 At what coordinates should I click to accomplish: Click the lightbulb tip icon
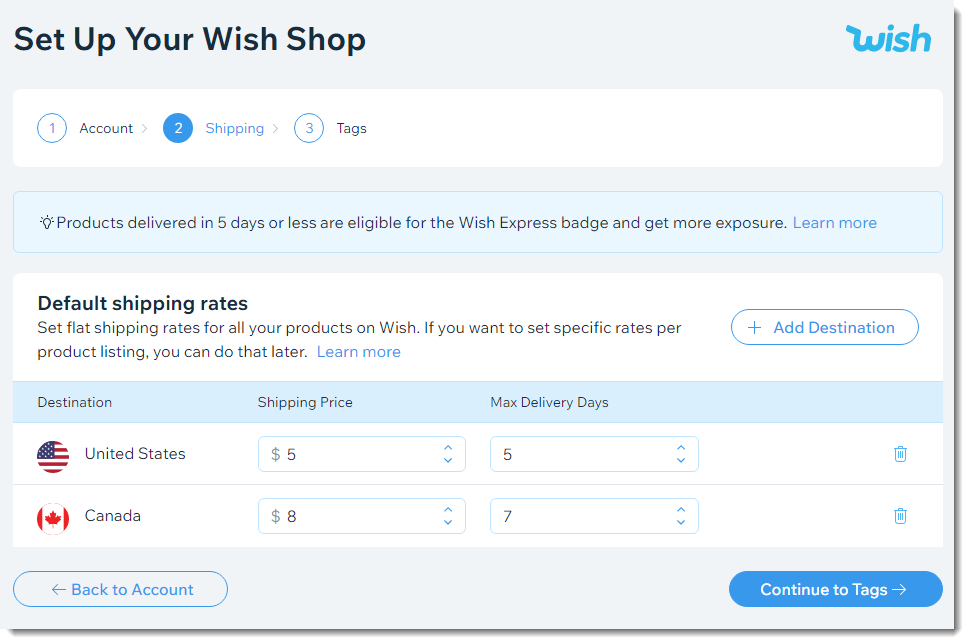[x=47, y=222]
